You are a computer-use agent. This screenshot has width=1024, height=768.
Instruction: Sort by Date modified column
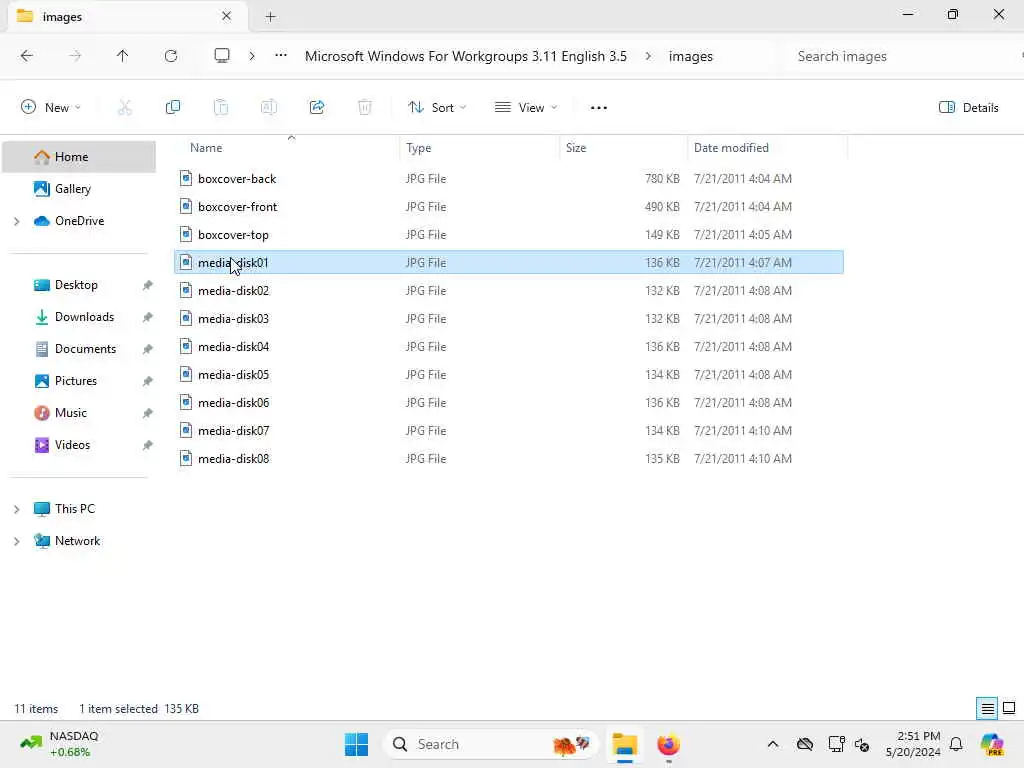(x=767, y=148)
